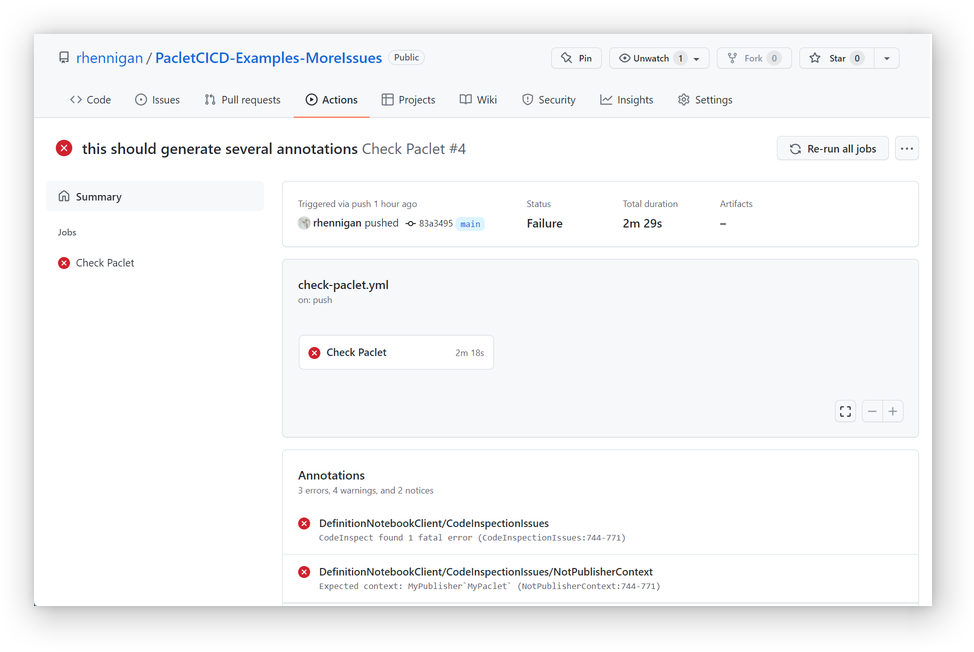Expand the Unwatch dropdown arrow
Screen dimensions: 974x652
point(696,59)
